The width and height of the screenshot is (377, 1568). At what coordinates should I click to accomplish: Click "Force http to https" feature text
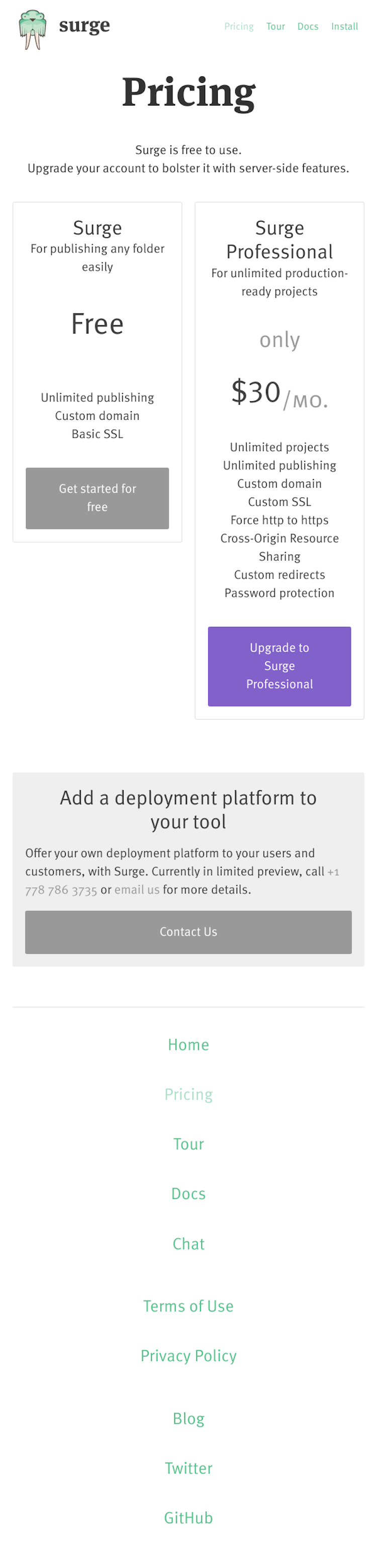click(x=279, y=520)
